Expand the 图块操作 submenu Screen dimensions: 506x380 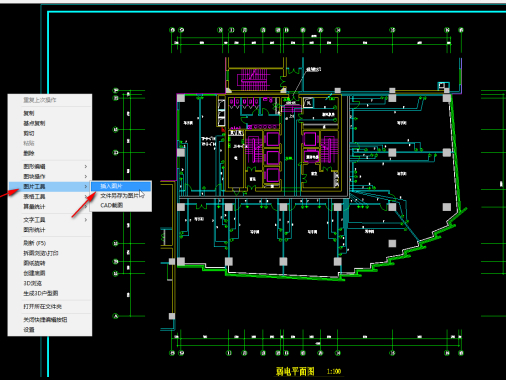pyautogui.click(x=50, y=176)
